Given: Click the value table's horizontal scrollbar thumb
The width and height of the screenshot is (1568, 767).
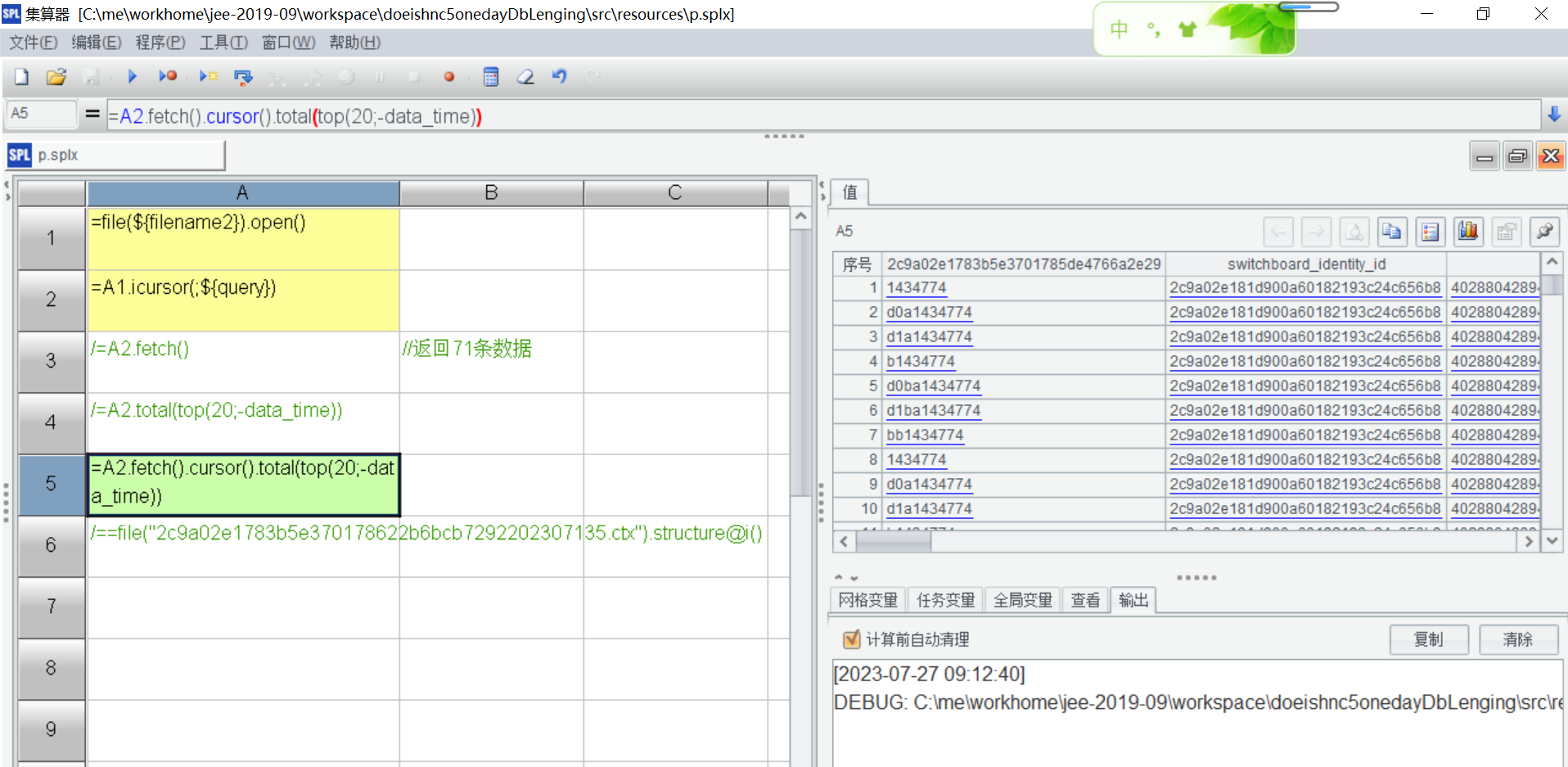Looking at the screenshot, I should pyautogui.click(x=893, y=541).
